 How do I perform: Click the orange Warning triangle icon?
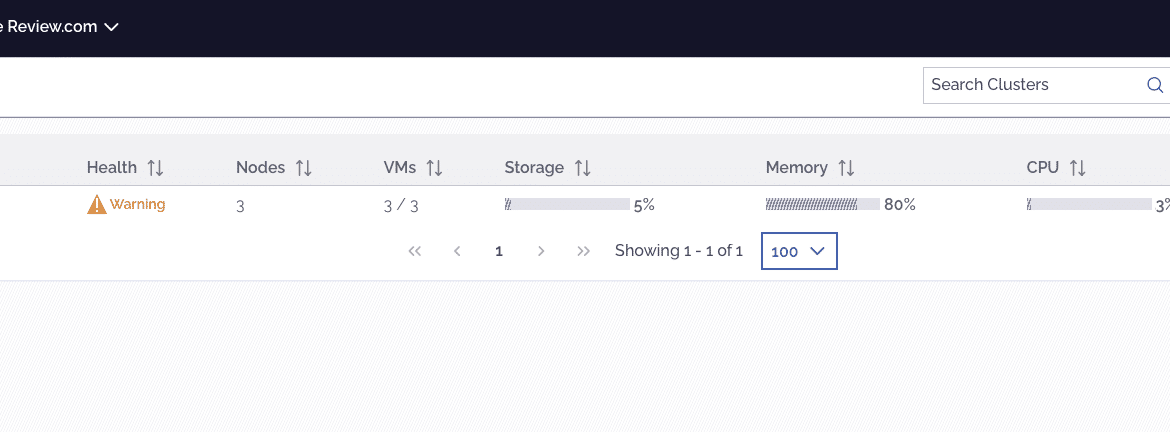tap(97, 204)
